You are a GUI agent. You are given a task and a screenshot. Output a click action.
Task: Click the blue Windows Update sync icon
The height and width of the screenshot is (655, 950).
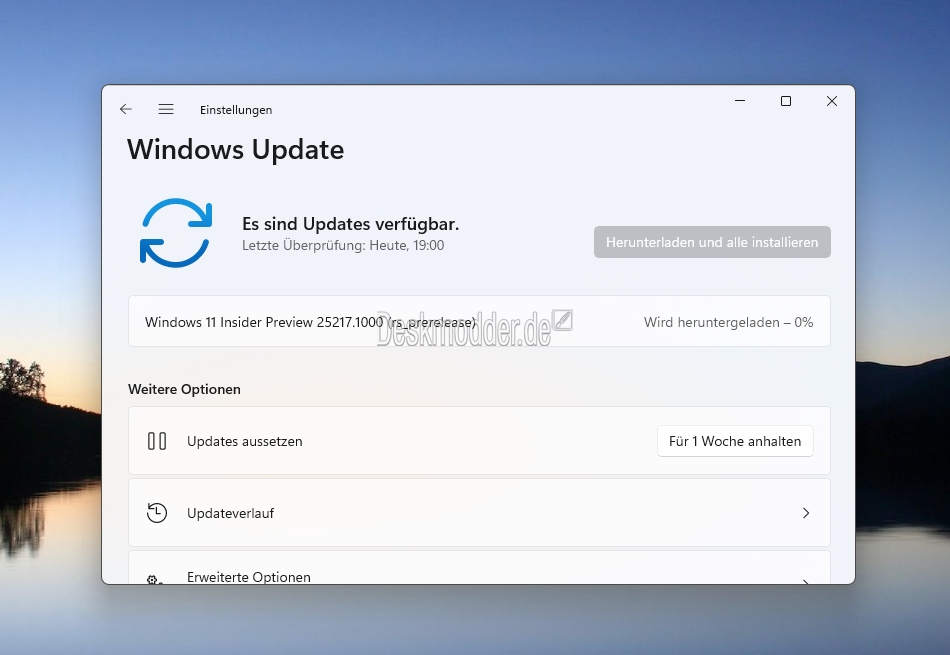[x=176, y=233]
